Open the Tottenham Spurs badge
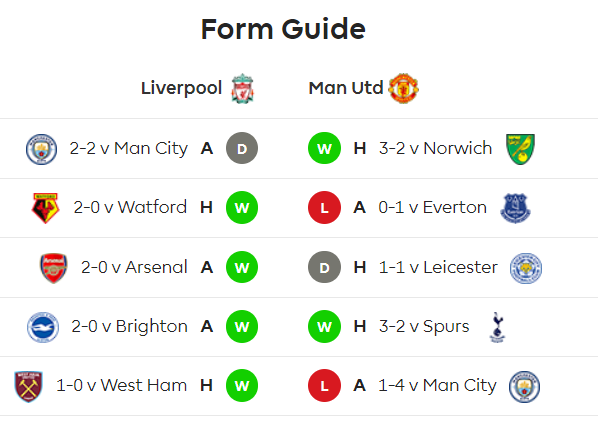Screen dimensions: 598x423 point(497,327)
